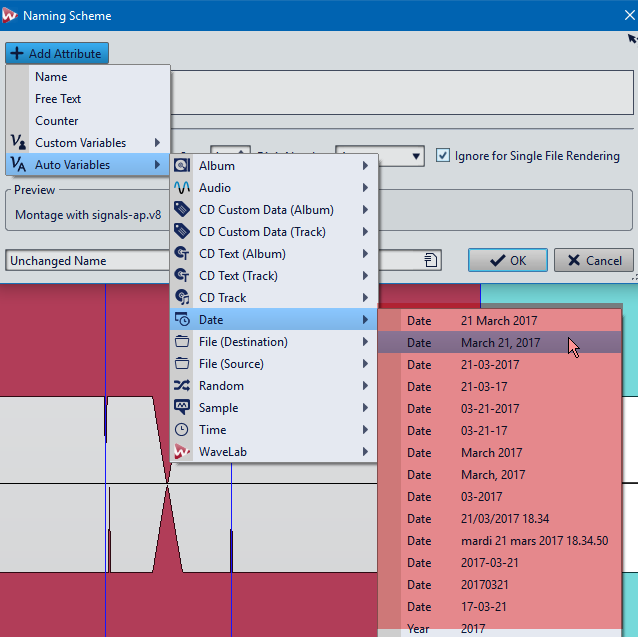This screenshot has height=637, width=638.
Task: Choose date format March 2017
Action: tap(500, 452)
